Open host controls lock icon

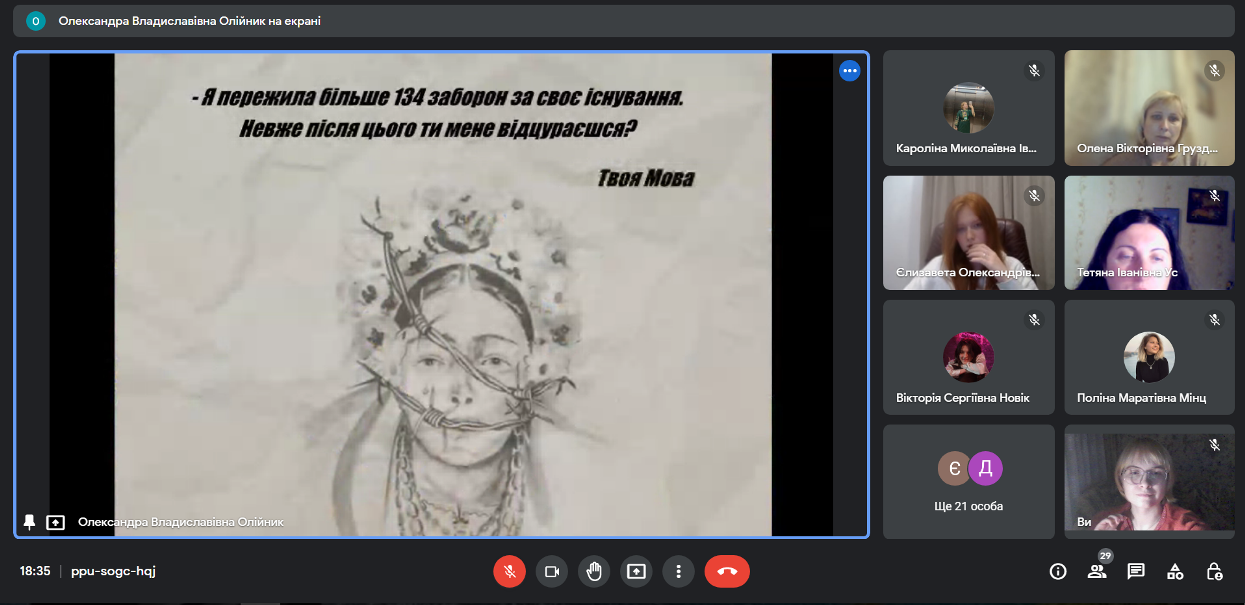[1214, 571]
